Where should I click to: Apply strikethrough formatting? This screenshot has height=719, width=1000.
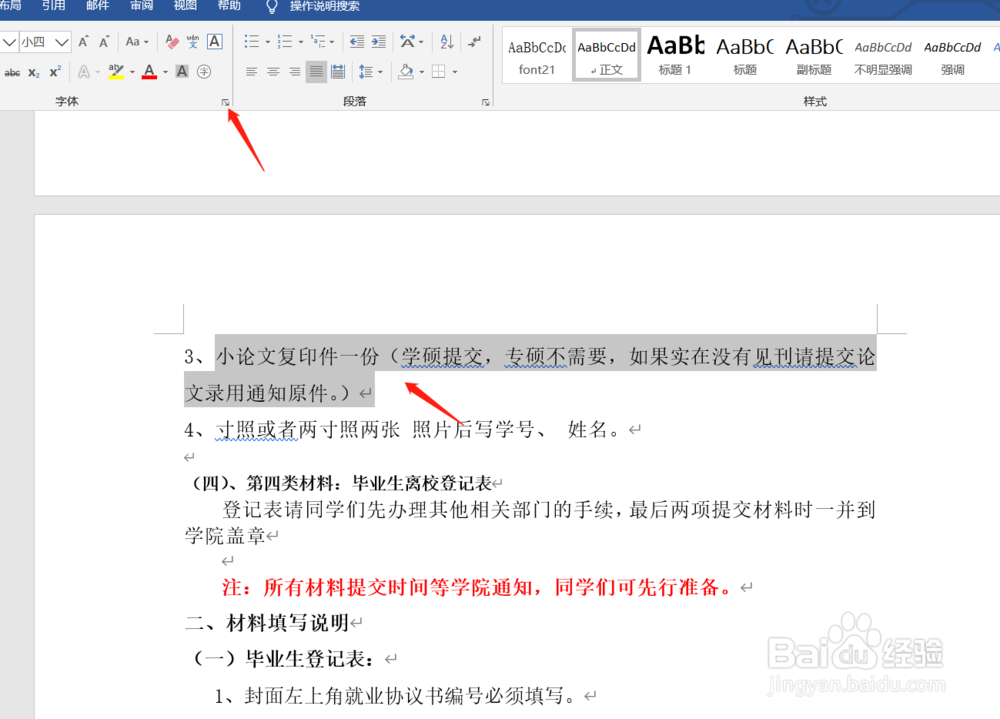click(x=12, y=72)
